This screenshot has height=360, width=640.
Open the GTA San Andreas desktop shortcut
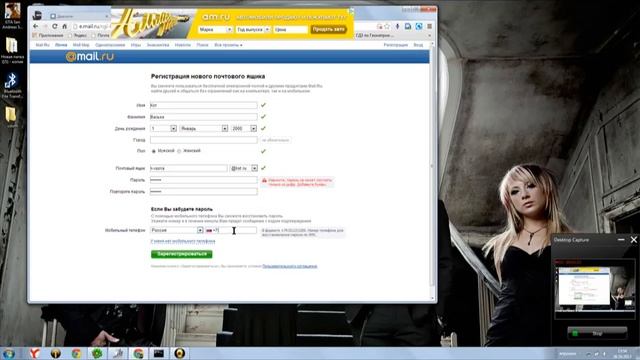tap(12, 16)
